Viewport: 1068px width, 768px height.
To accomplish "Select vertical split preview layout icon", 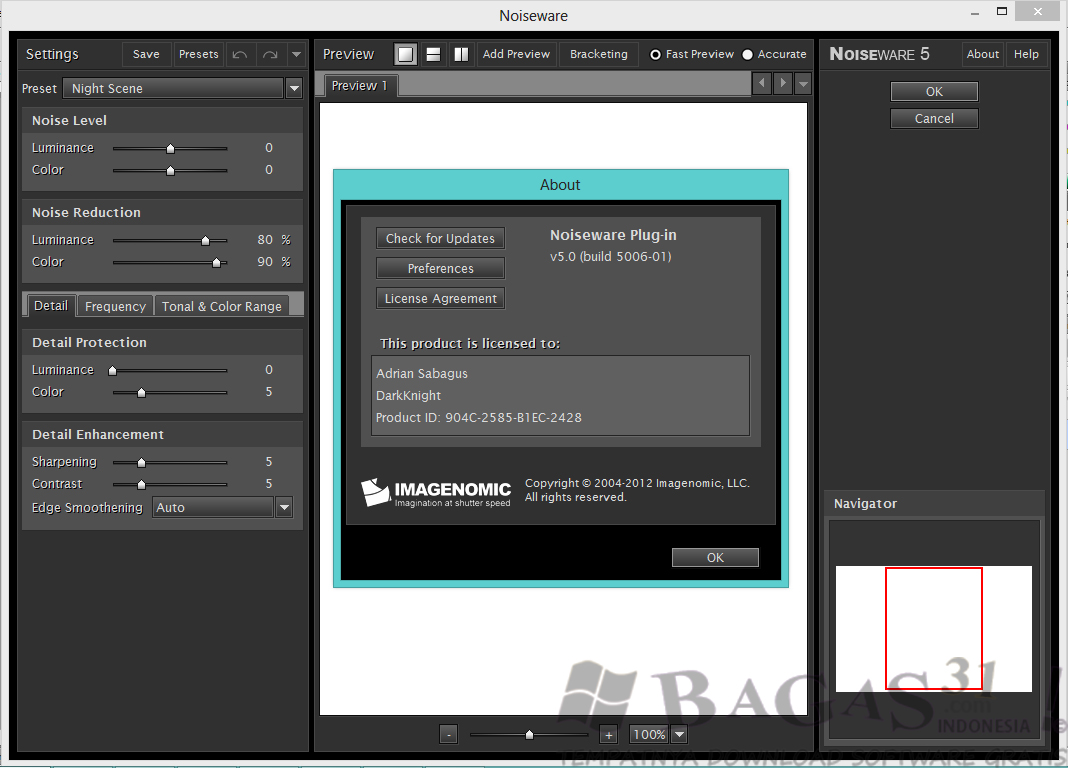I will pos(461,54).
